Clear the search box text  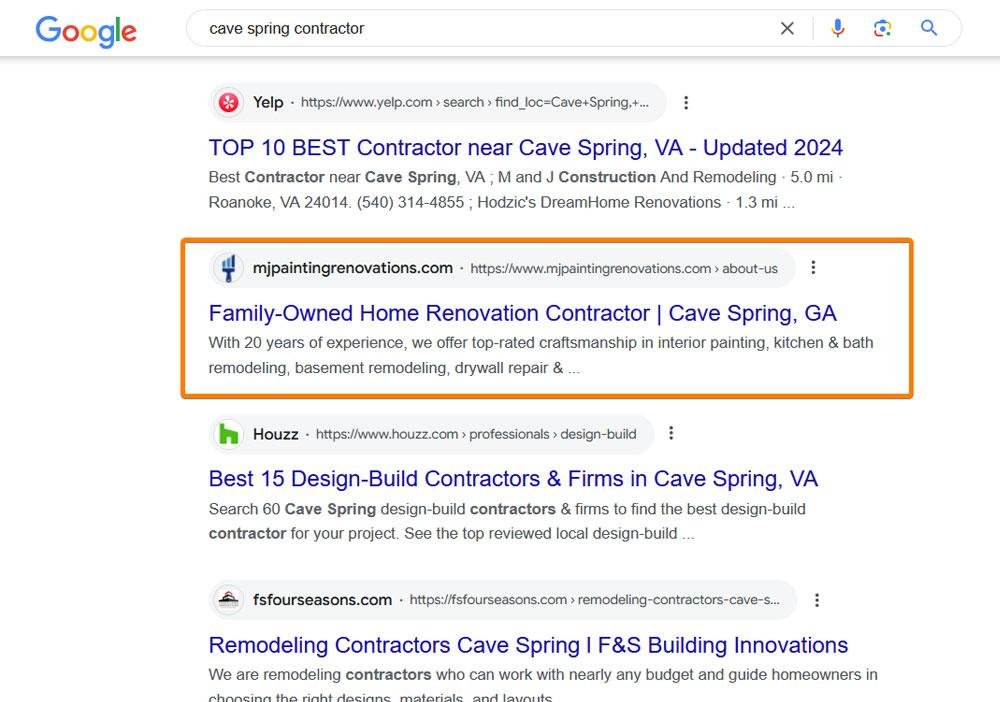click(x=787, y=29)
